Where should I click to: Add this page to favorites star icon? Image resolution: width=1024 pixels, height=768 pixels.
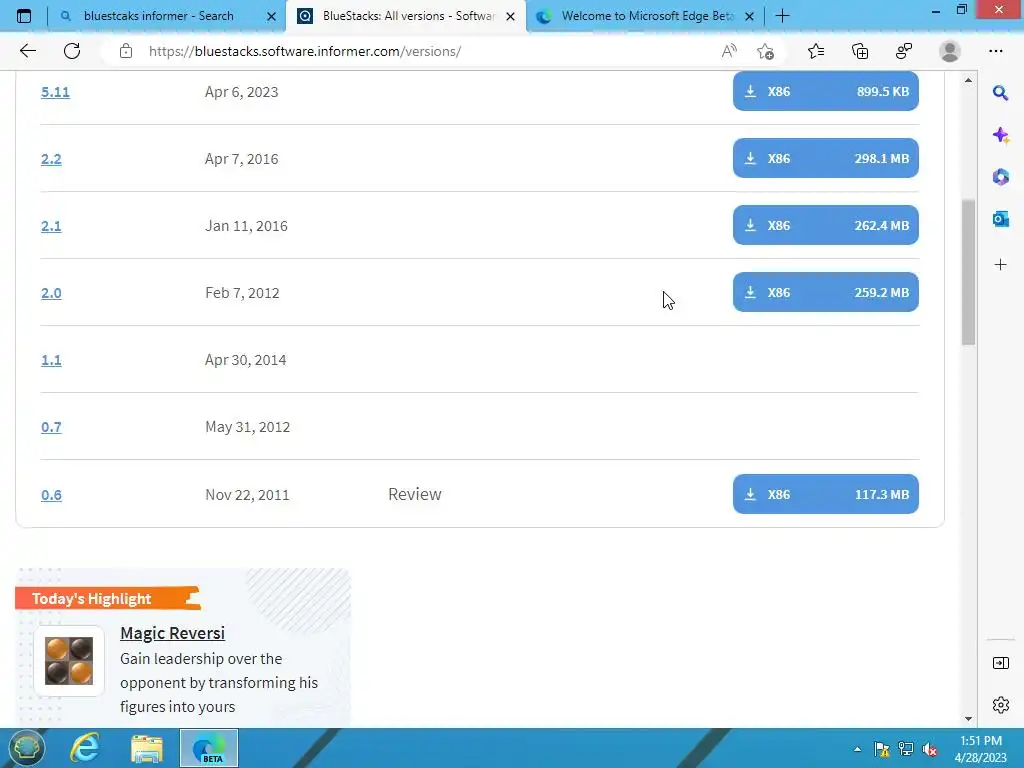tap(765, 51)
